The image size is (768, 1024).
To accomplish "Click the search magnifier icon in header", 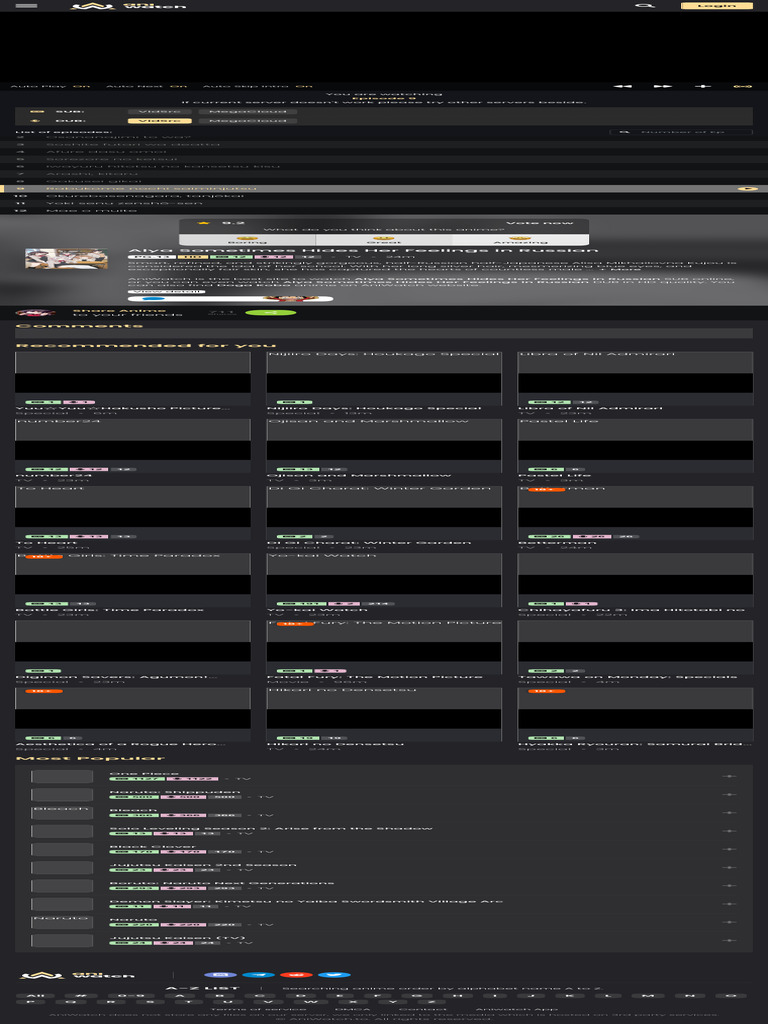I will (645, 5).
